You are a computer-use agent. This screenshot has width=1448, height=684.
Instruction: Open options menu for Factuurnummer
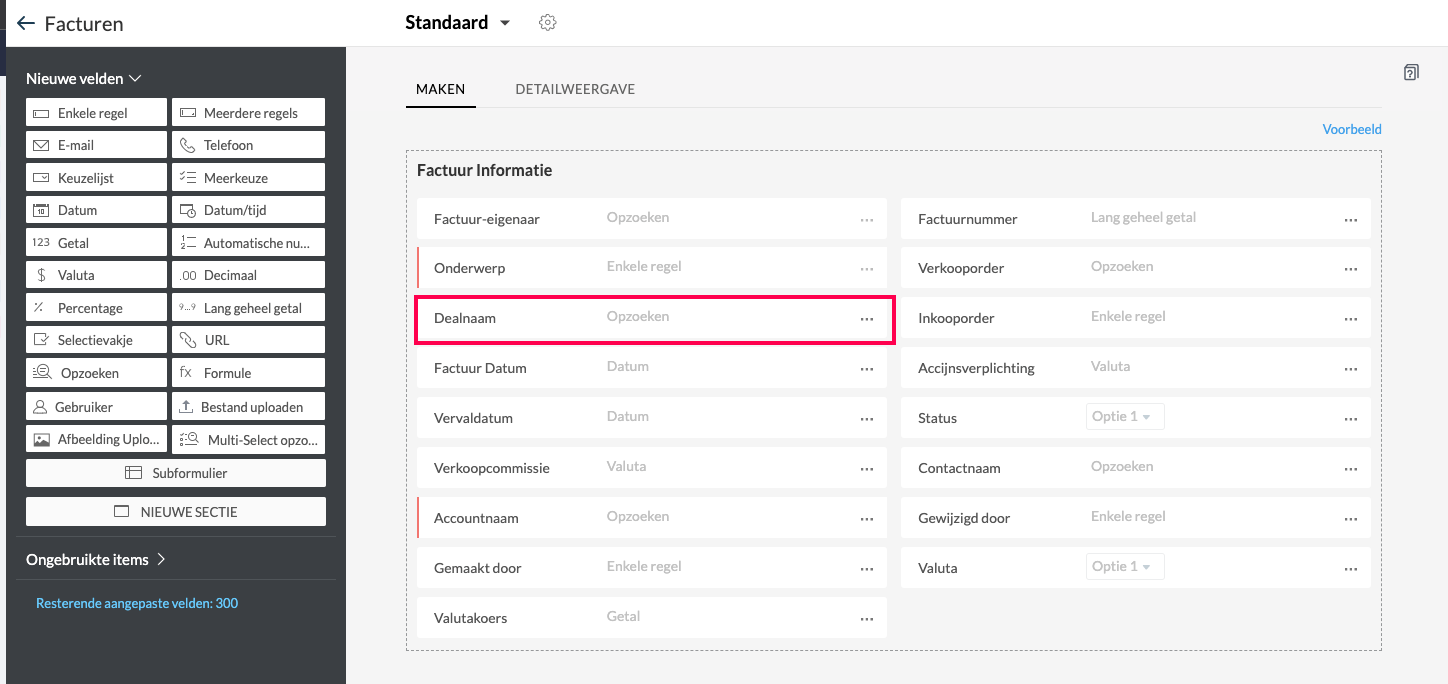pos(1350,219)
